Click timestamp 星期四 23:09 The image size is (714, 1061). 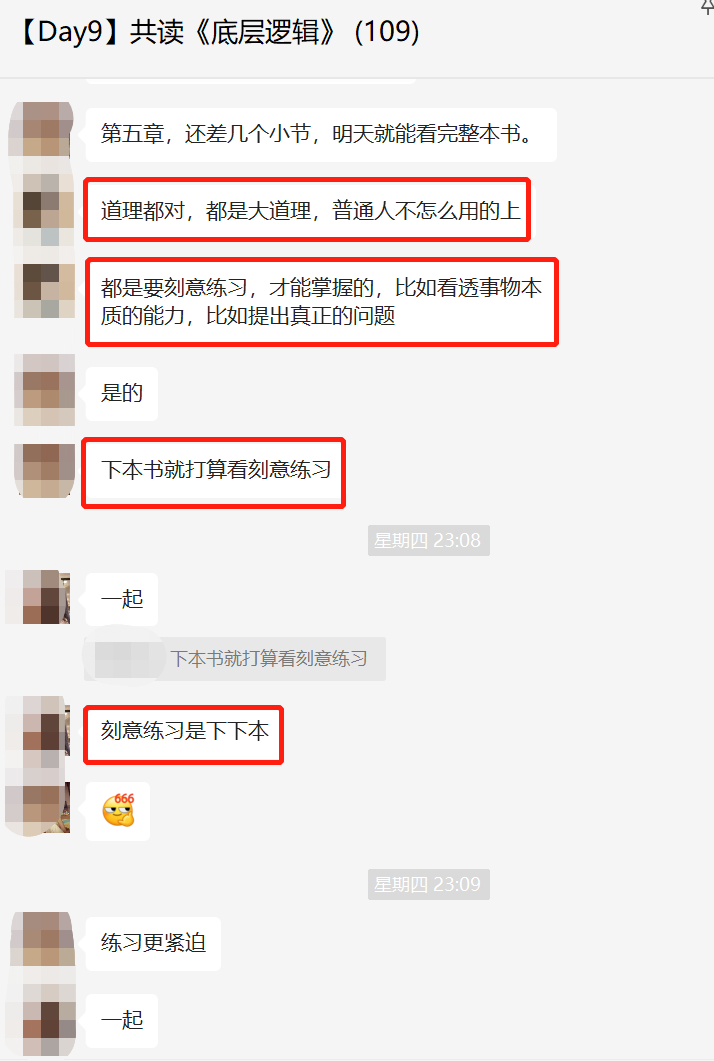click(428, 884)
